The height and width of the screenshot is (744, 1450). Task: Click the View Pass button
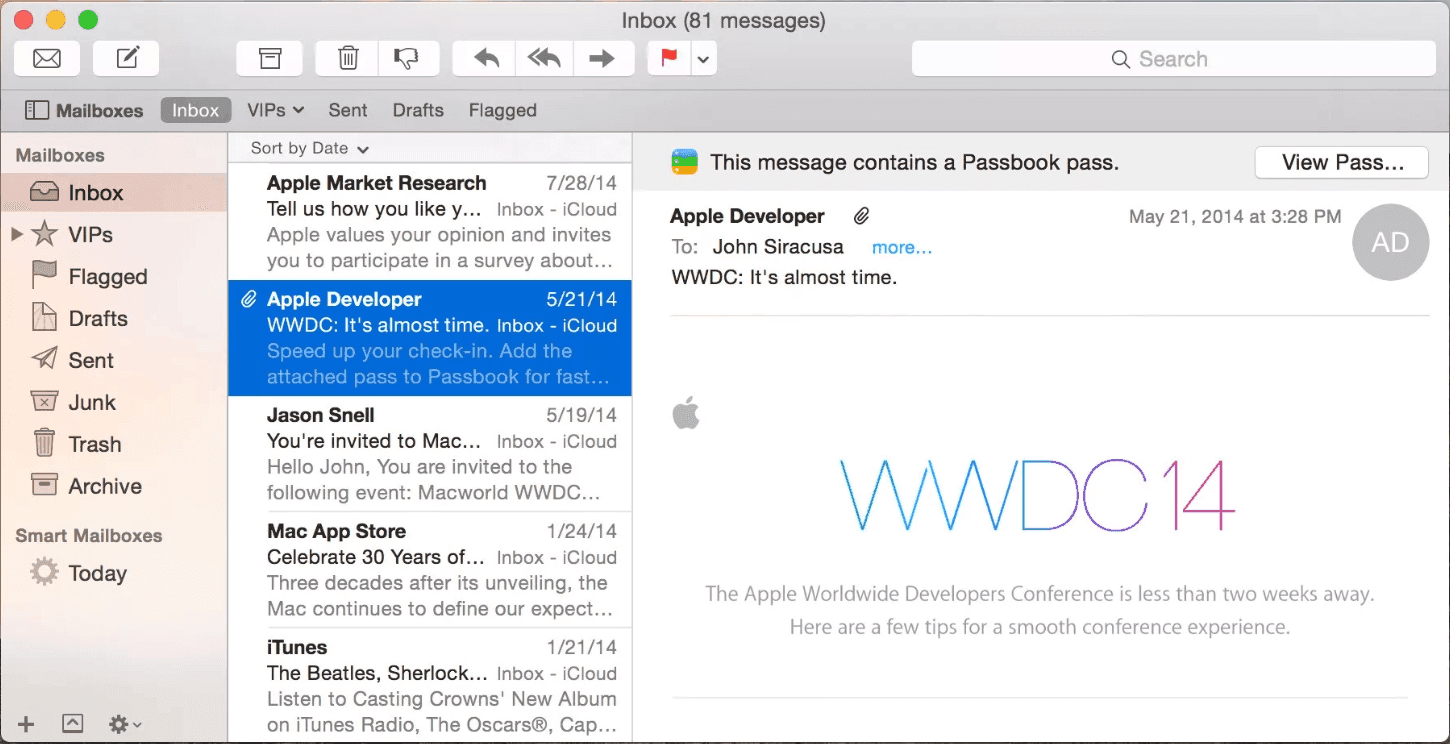pos(1341,162)
